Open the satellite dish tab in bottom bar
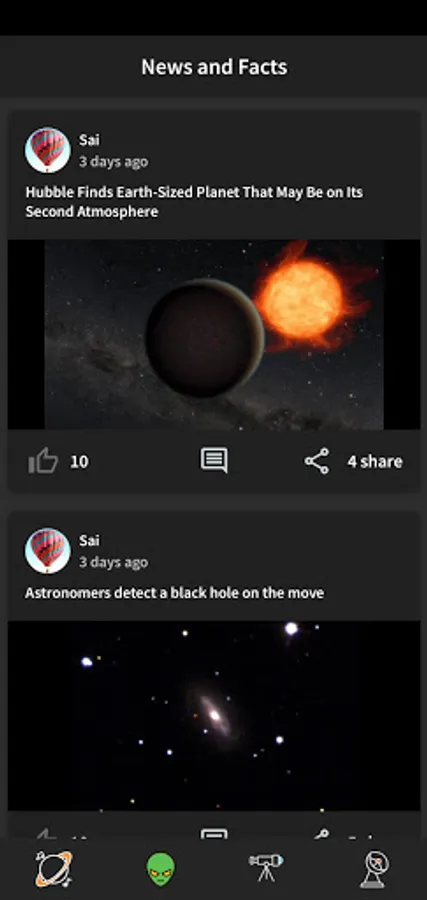Image resolution: width=427 pixels, height=900 pixels. pos(374,869)
